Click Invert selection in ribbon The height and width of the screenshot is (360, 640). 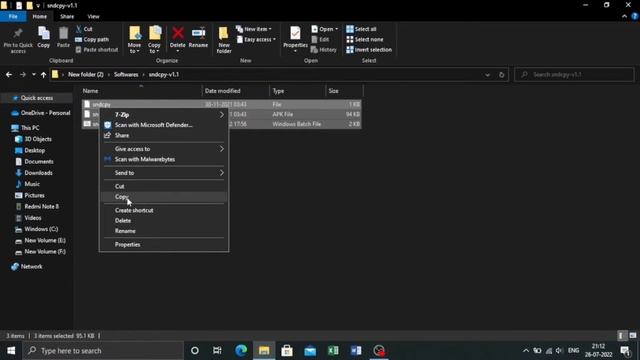point(369,50)
